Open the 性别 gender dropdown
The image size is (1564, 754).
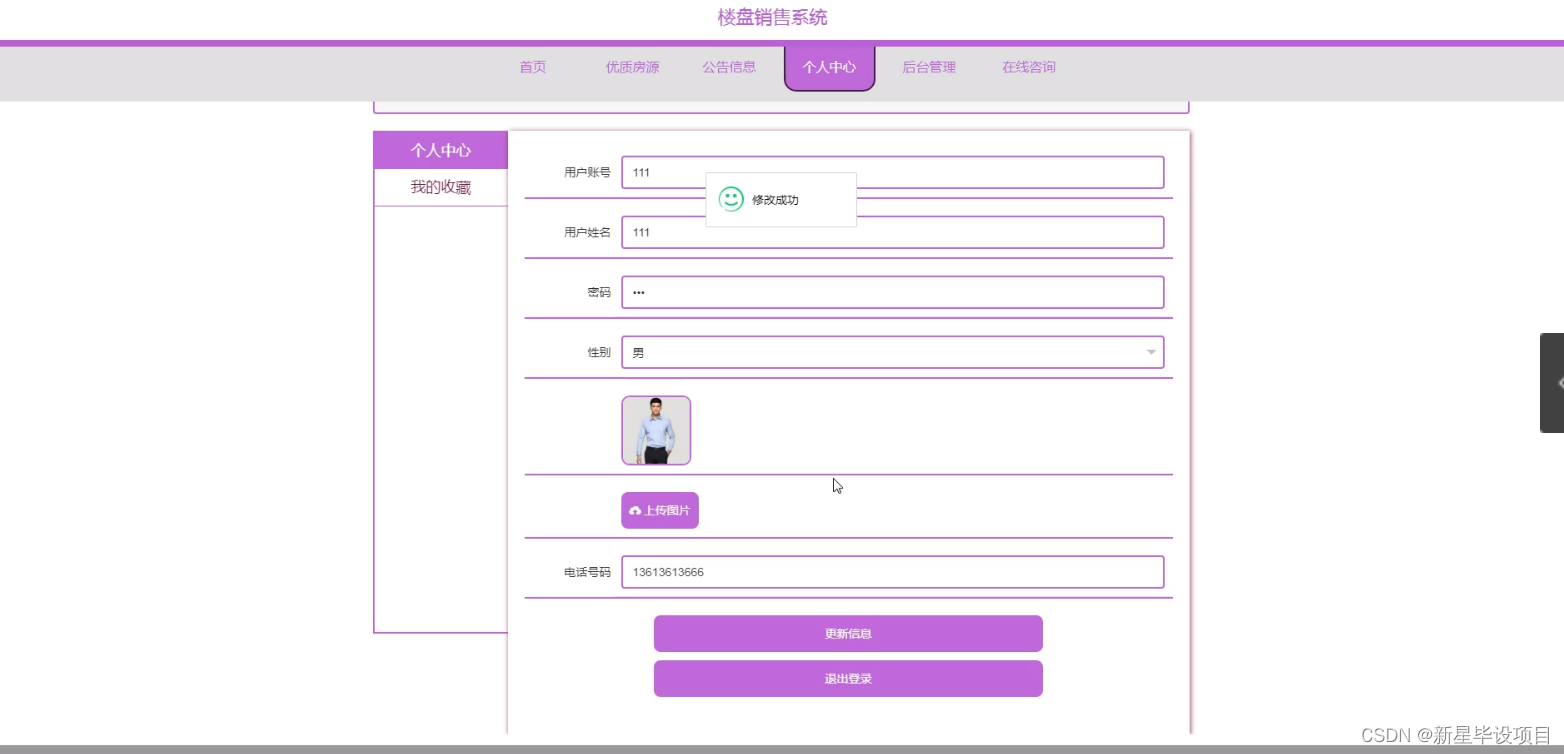pyautogui.click(x=892, y=352)
